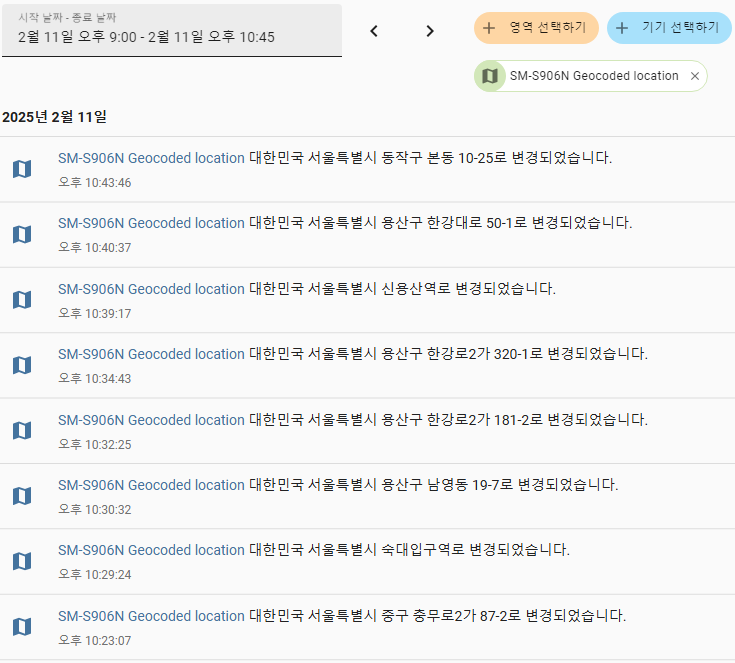This screenshot has width=735, height=663.
Task: Click map icon of 오후 10:32:25 entry
Action: [x=22, y=430]
